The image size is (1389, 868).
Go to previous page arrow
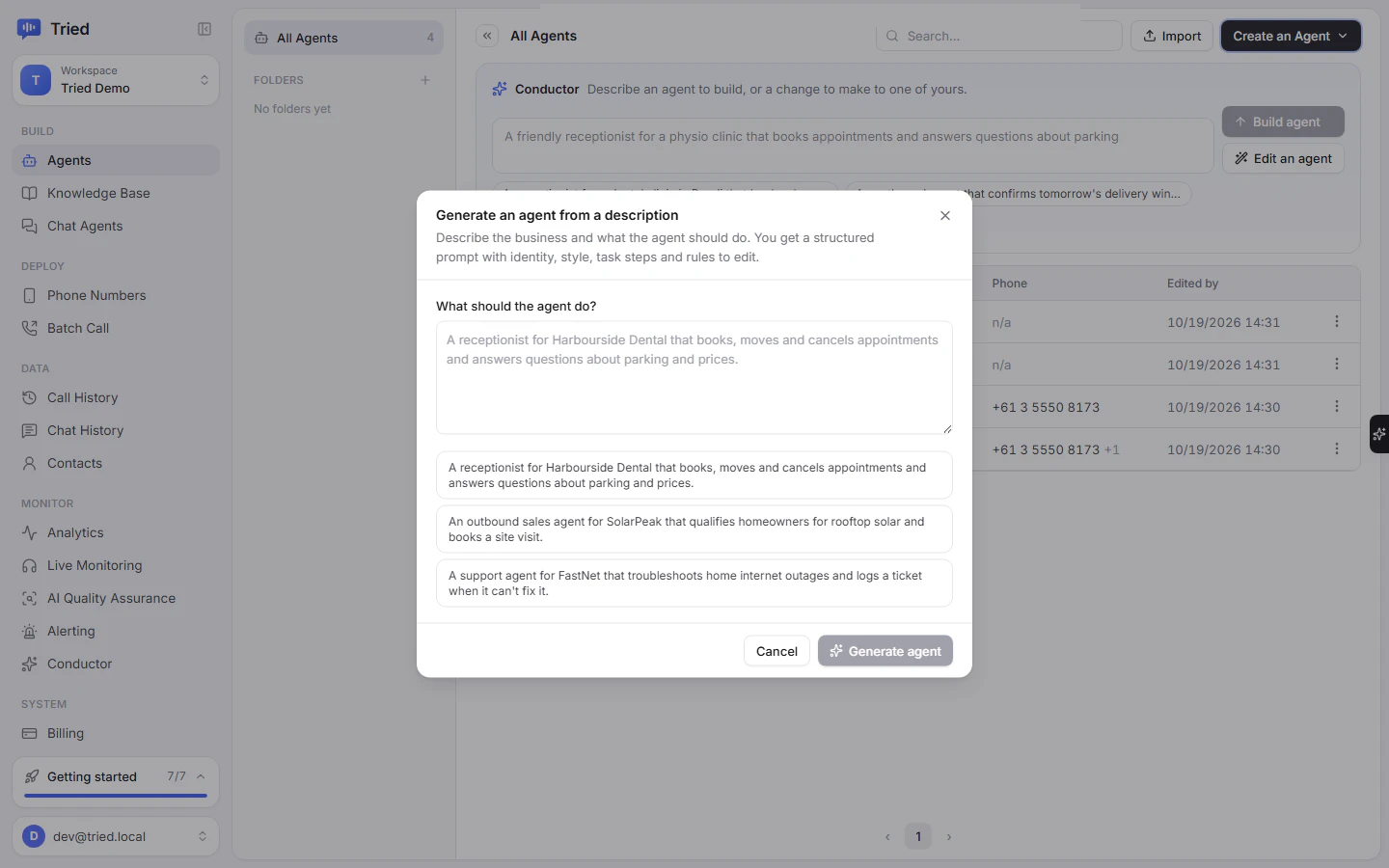(887, 837)
